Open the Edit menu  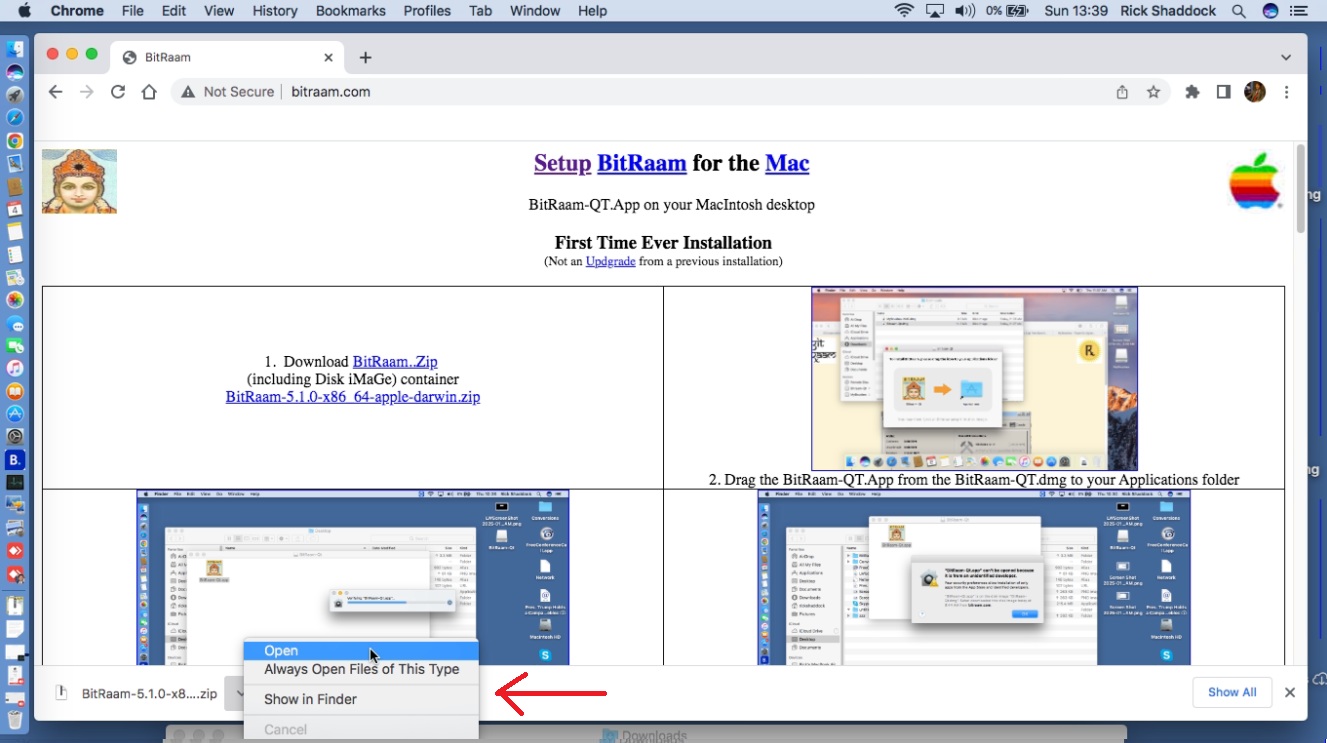click(x=174, y=11)
